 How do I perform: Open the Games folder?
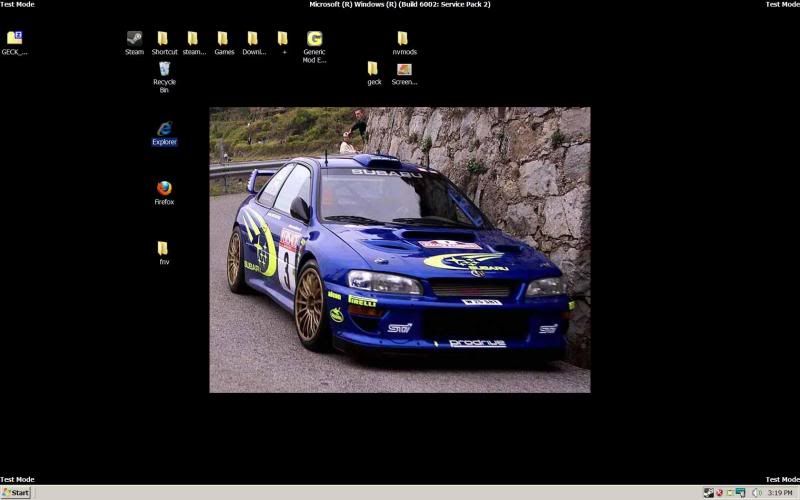click(x=224, y=43)
